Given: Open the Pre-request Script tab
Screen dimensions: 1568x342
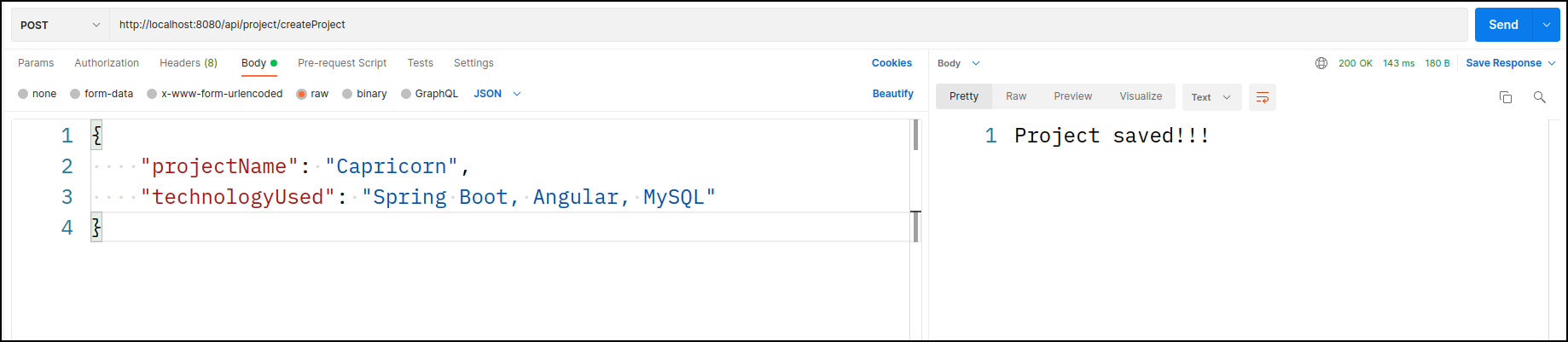Looking at the screenshot, I should pos(342,63).
